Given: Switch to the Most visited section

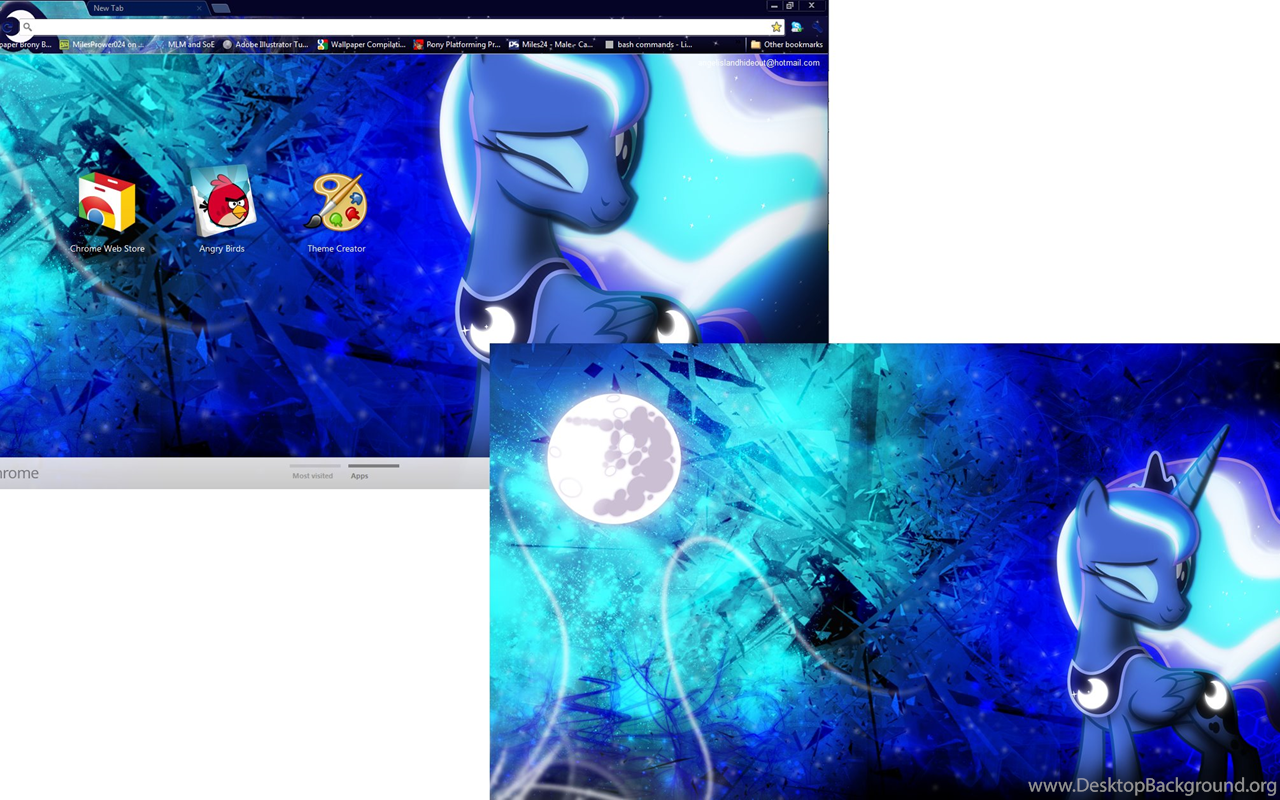Looking at the screenshot, I should pyautogui.click(x=313, y=472).
